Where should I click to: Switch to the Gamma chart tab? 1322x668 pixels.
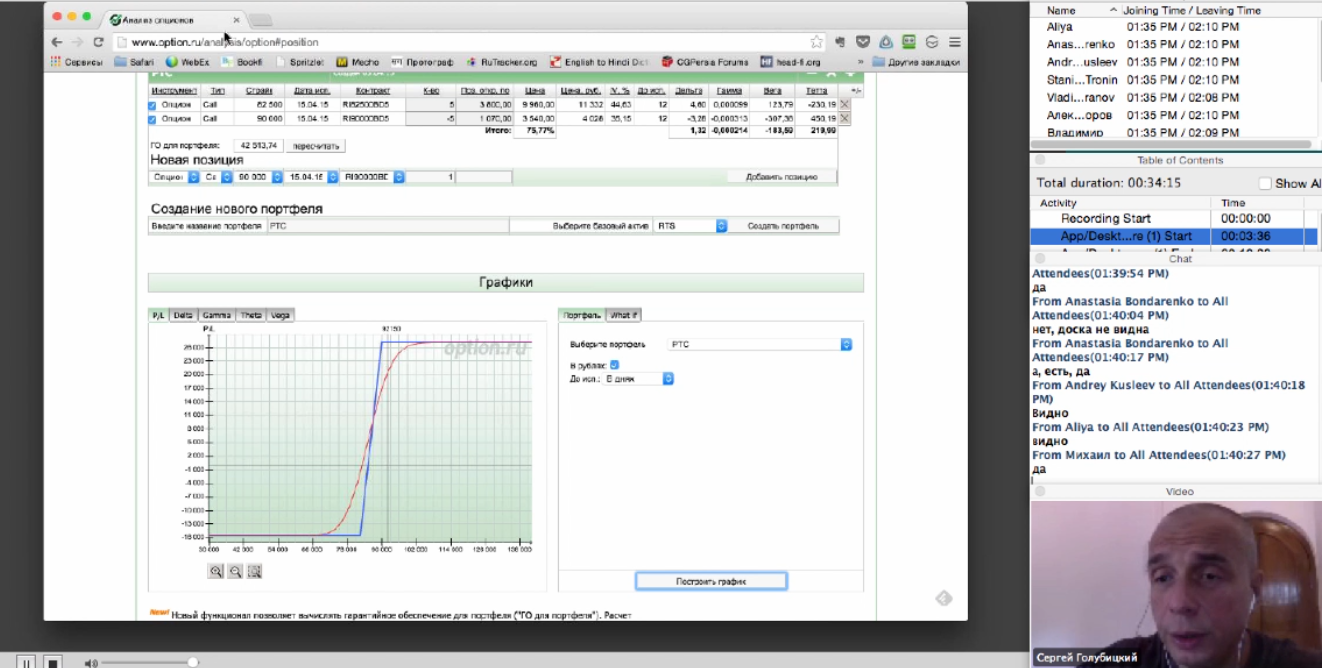[216, 315]
